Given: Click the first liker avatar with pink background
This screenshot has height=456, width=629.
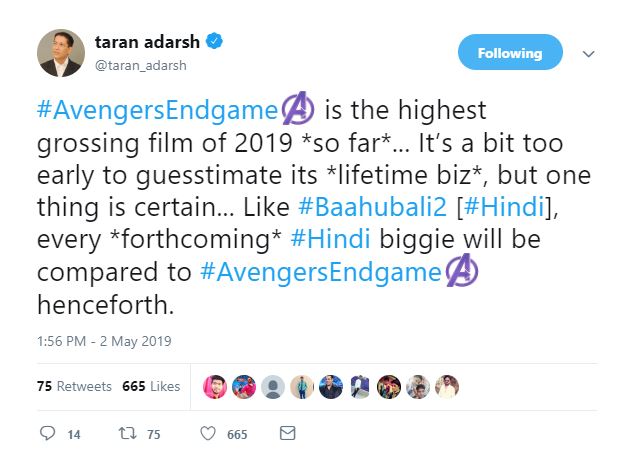Looking at the screenshot, I should [215, 387].
